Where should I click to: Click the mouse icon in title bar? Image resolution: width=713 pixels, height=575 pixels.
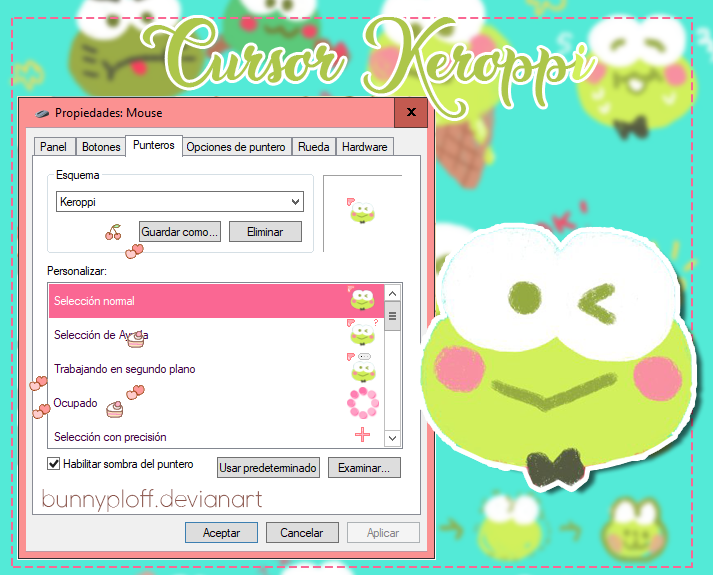pos(42,114)
